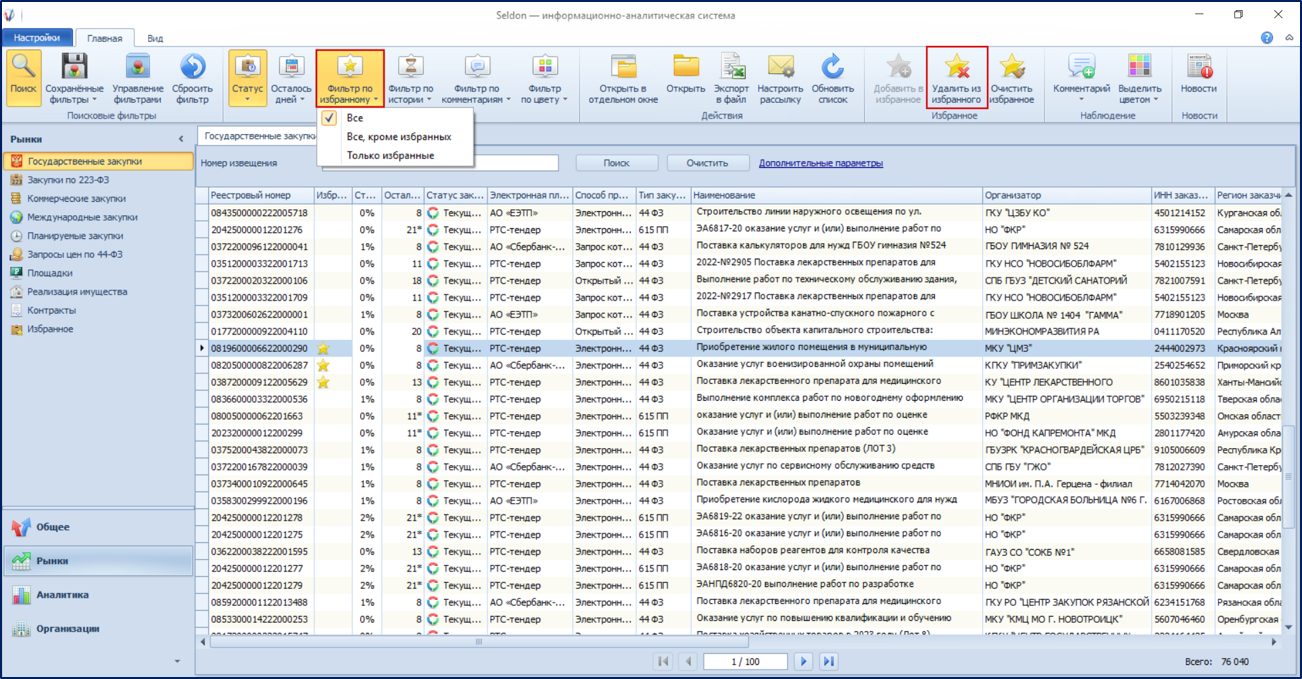Switch to the Настройки tab
The width and height of the screenshot is (1302, 679).
pos(37,38)
